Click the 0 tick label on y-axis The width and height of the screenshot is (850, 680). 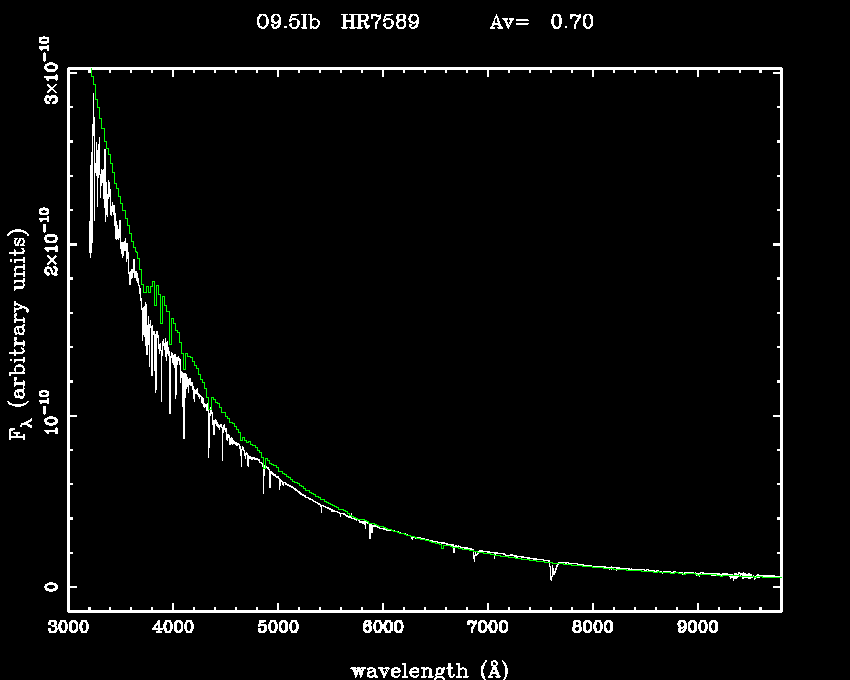[x=46, y=588]
